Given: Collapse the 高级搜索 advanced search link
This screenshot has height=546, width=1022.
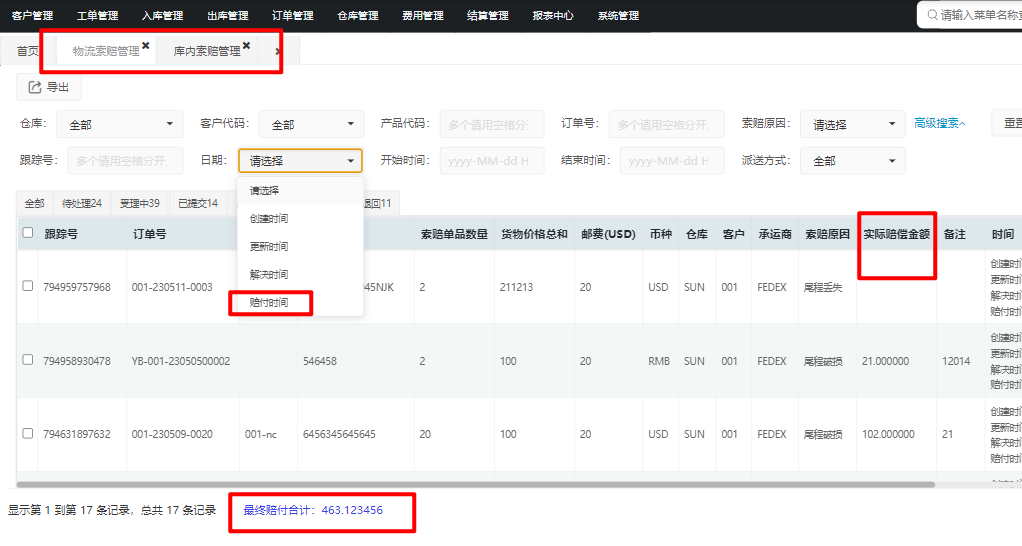Looking at the screenshot, I should (939, 123).
